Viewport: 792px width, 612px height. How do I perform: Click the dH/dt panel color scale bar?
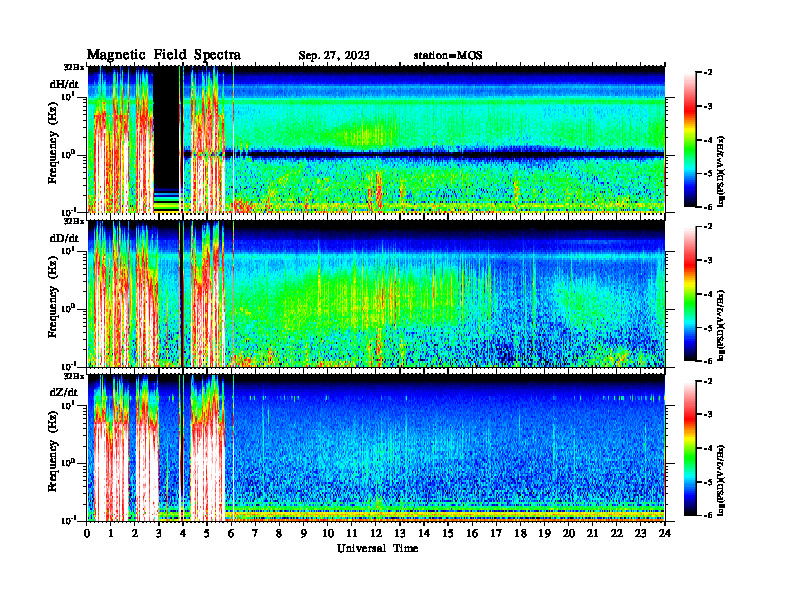point(690,140)
